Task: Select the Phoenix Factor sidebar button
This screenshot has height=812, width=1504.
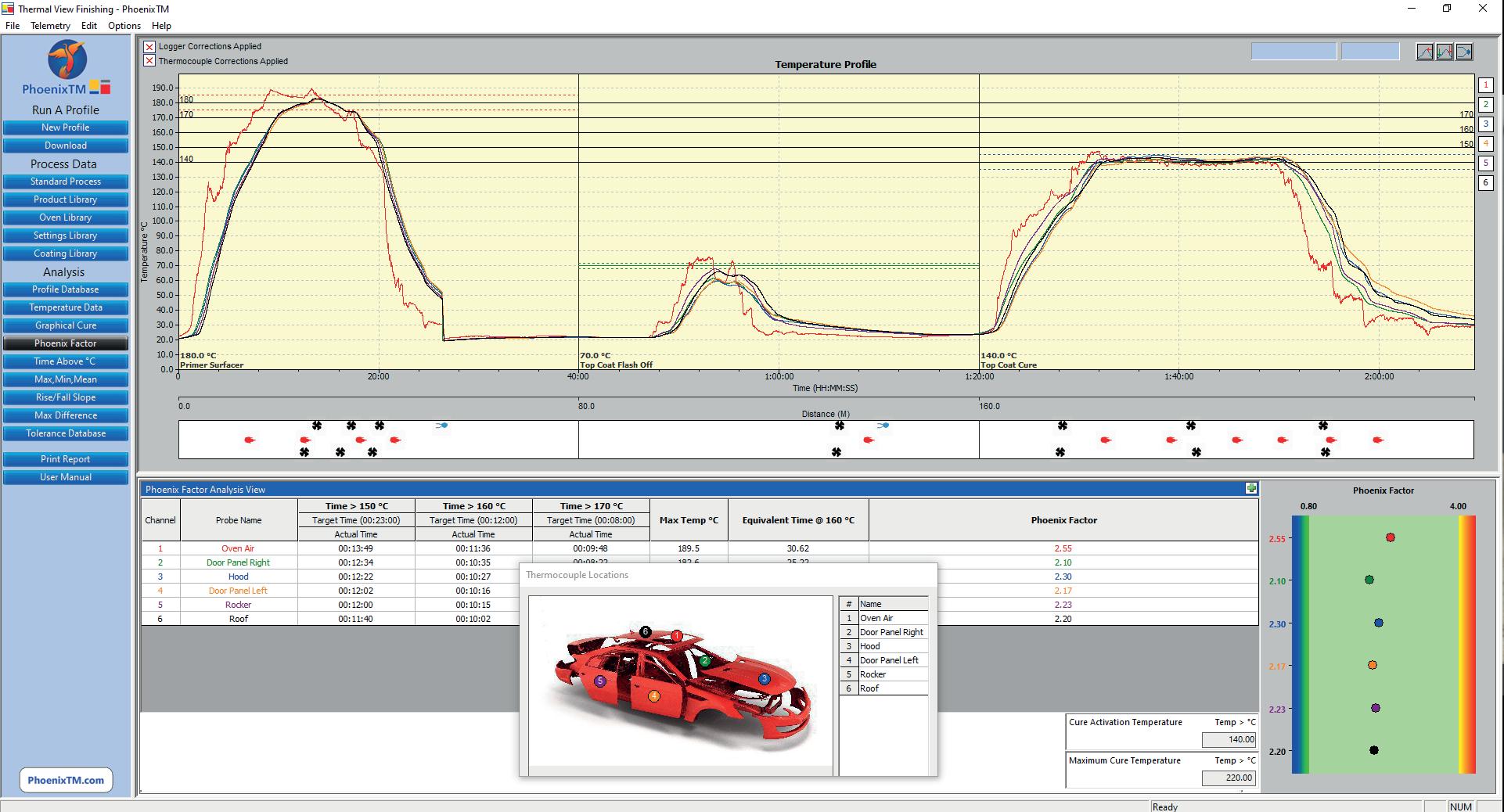Action: [x=66, y=343]
